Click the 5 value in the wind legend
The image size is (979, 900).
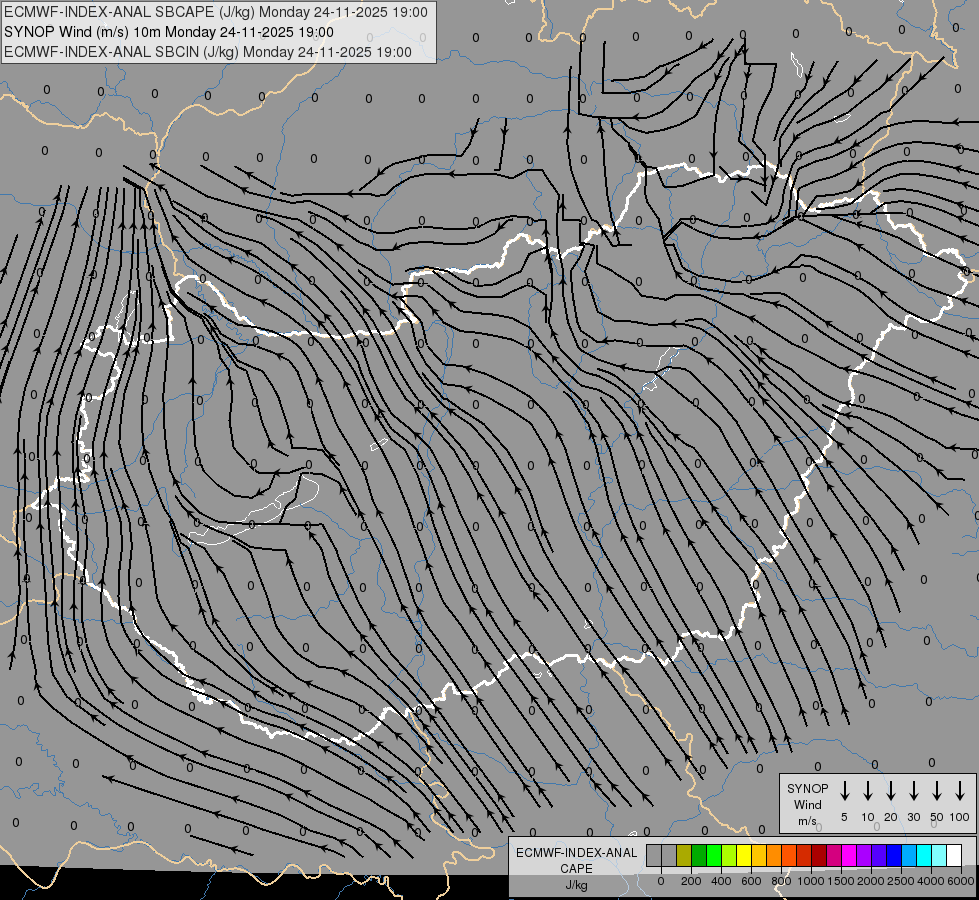844,817
